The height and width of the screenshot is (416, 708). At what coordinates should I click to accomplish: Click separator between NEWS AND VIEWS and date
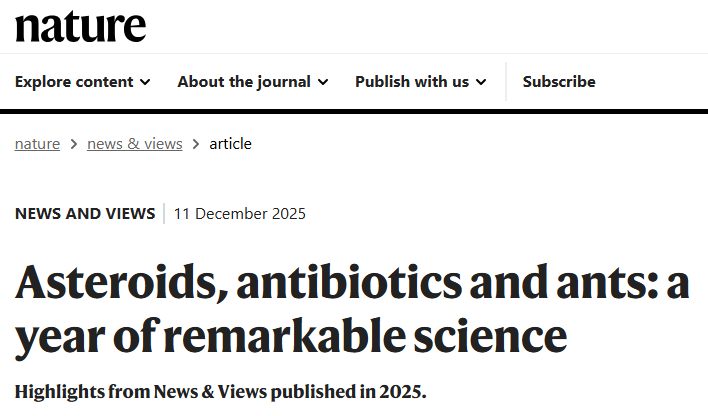click(x=164, y=213)
